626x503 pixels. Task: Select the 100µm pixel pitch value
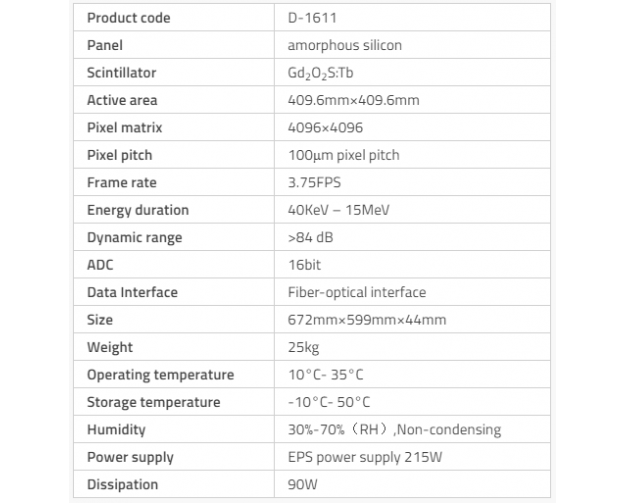point(343,155)
